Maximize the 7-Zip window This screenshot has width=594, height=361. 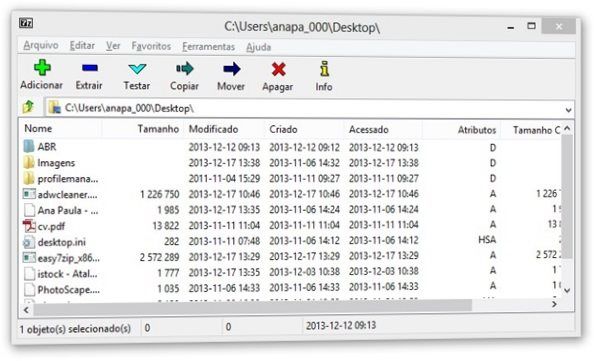click(531, 26)
